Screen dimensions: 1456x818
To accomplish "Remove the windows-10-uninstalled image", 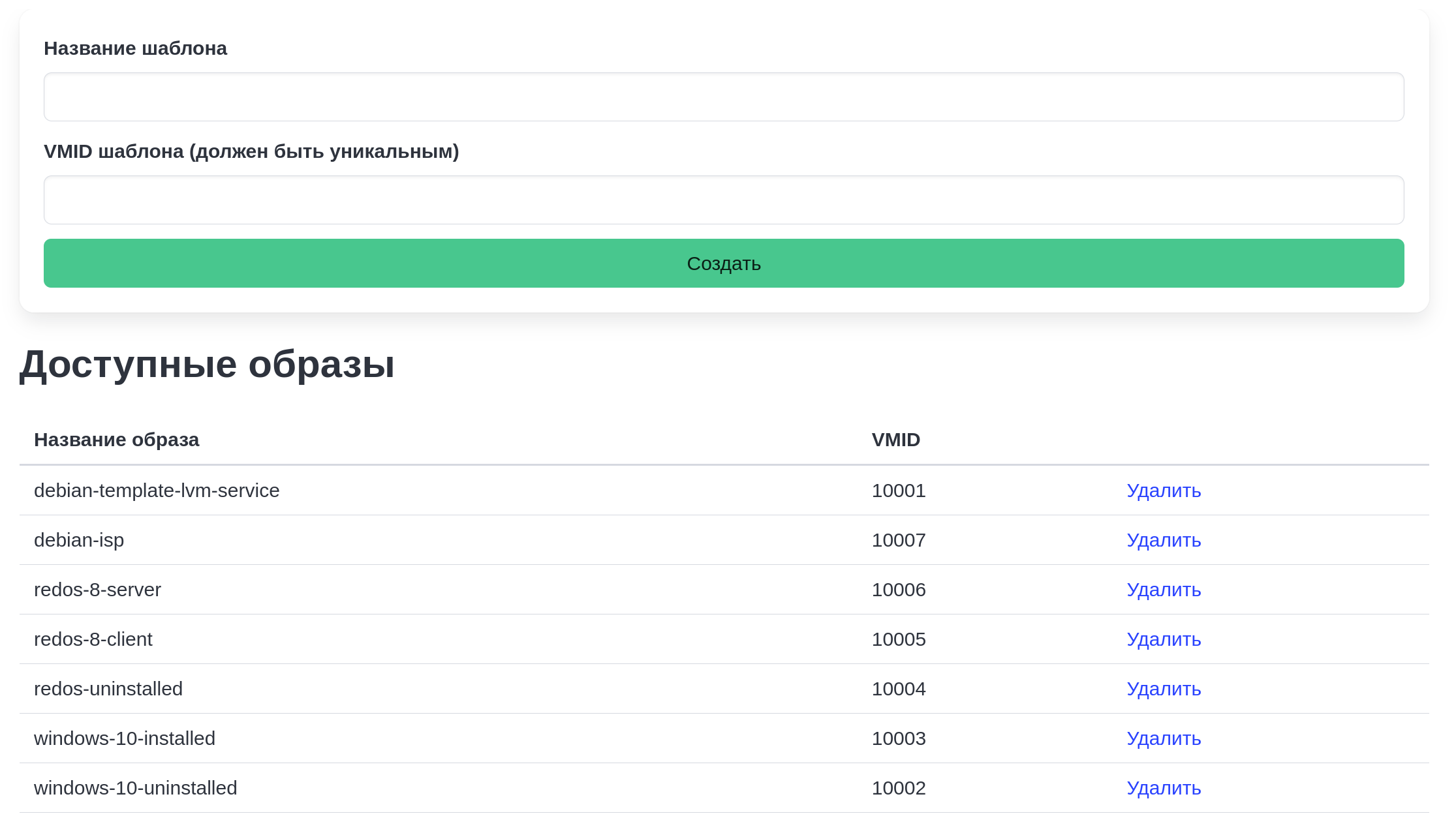I will [x=1163, y=788].
